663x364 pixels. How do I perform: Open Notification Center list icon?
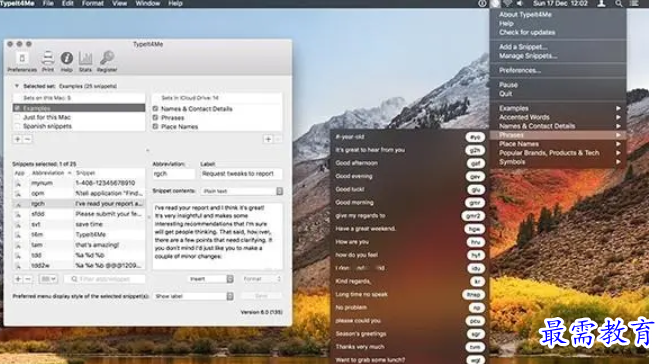tap(634, 3)
